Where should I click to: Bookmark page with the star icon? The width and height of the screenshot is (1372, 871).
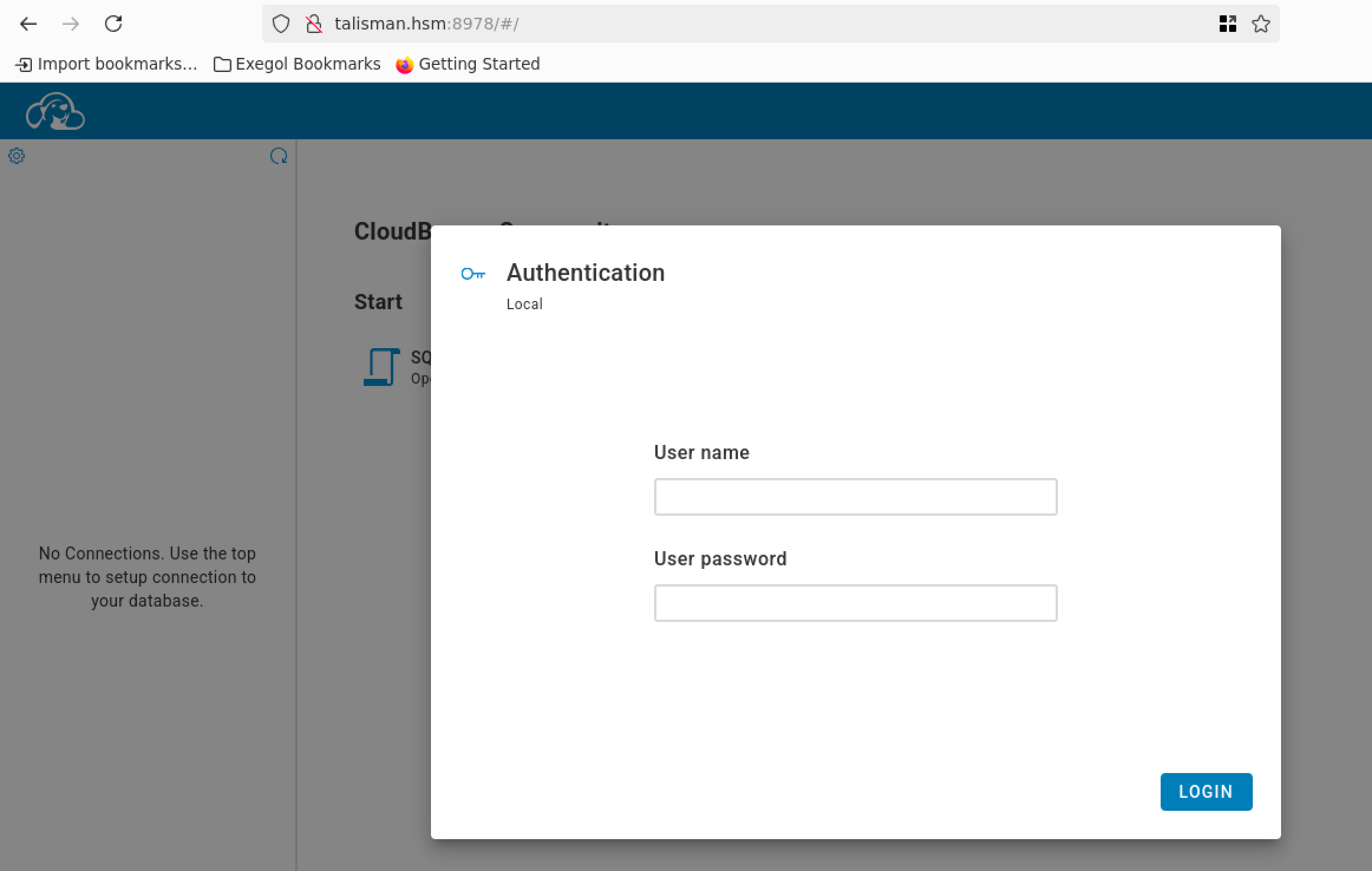(x=1260, y=24)
